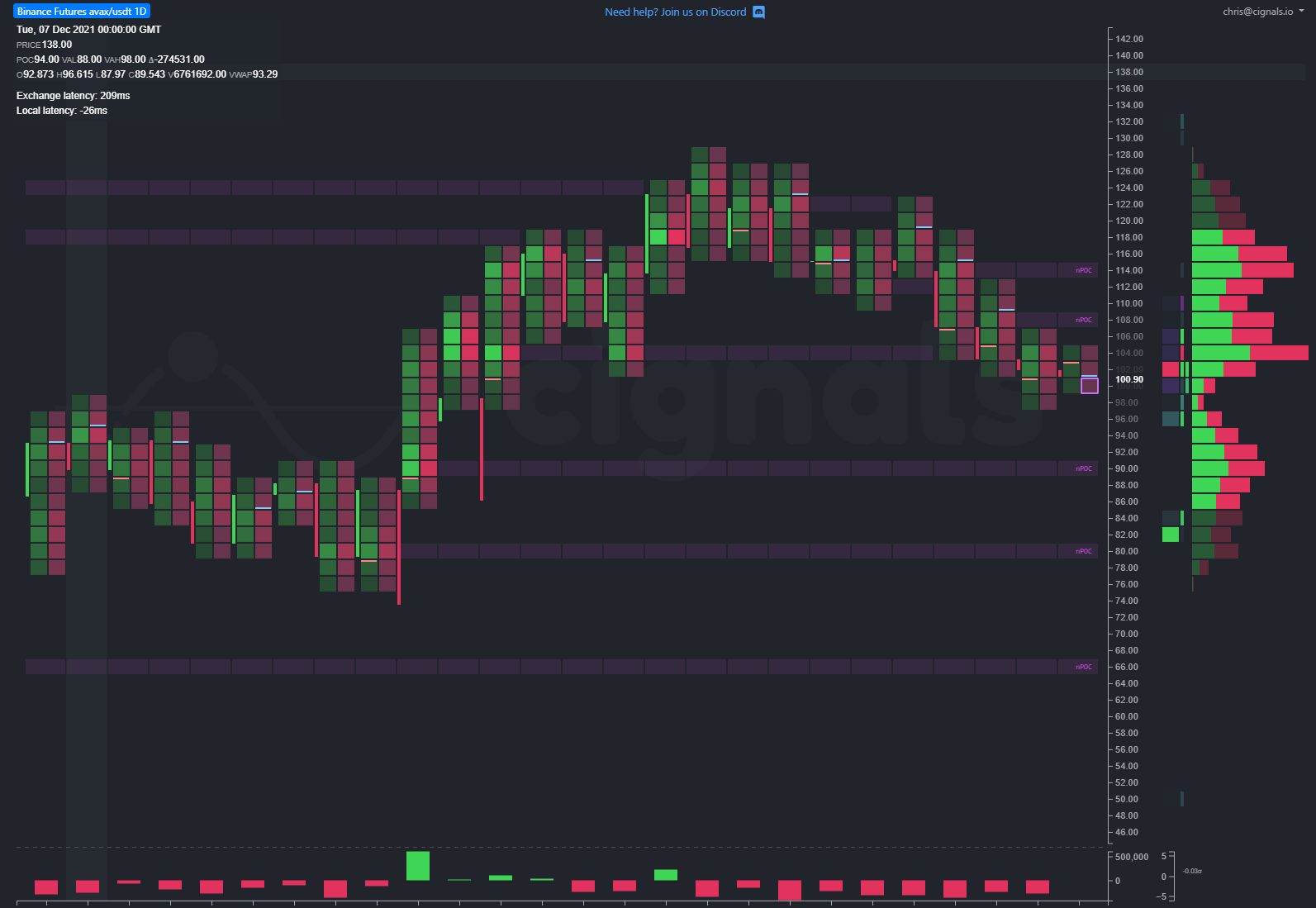Screen dimensions: 1316x908
Task: Click the delta value -274531.00
Action: tap(180, 59)
